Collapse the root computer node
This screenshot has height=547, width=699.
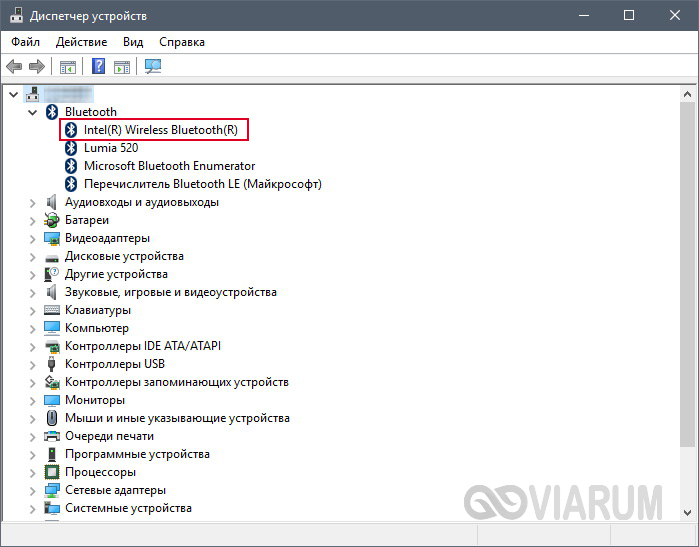click(13, 95)
